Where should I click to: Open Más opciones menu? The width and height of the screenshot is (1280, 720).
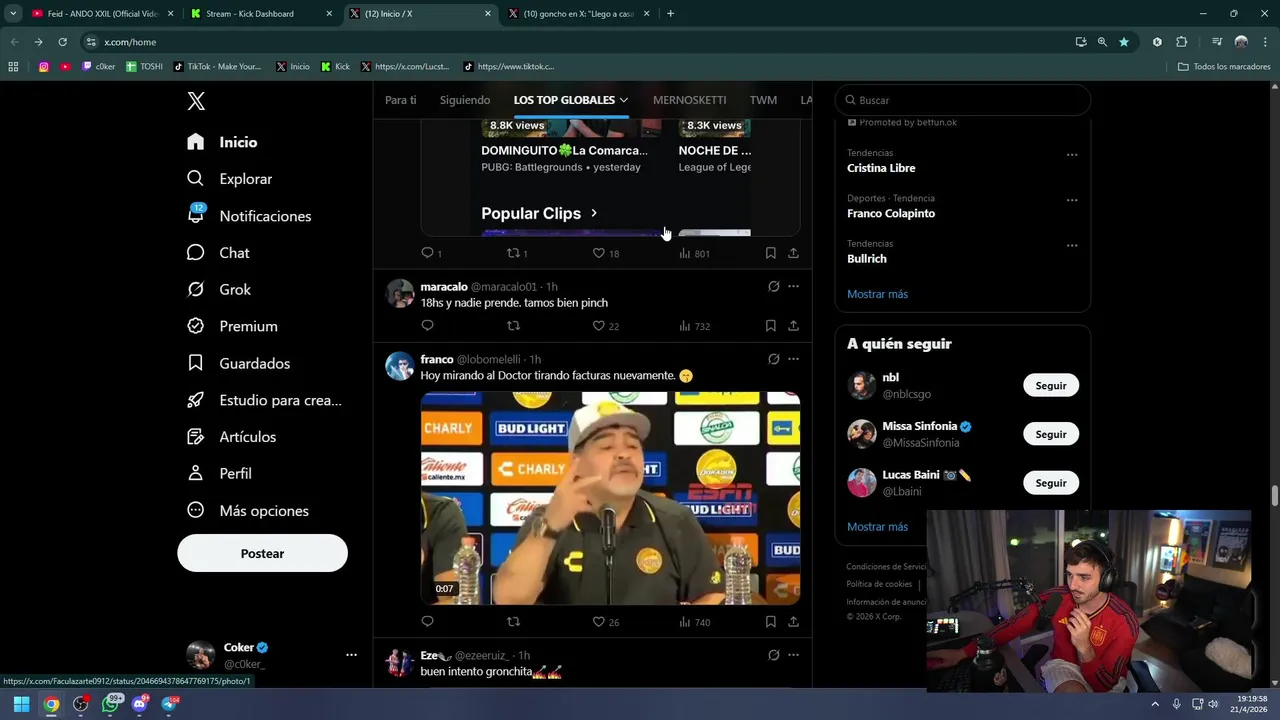[x=248, y=510]
